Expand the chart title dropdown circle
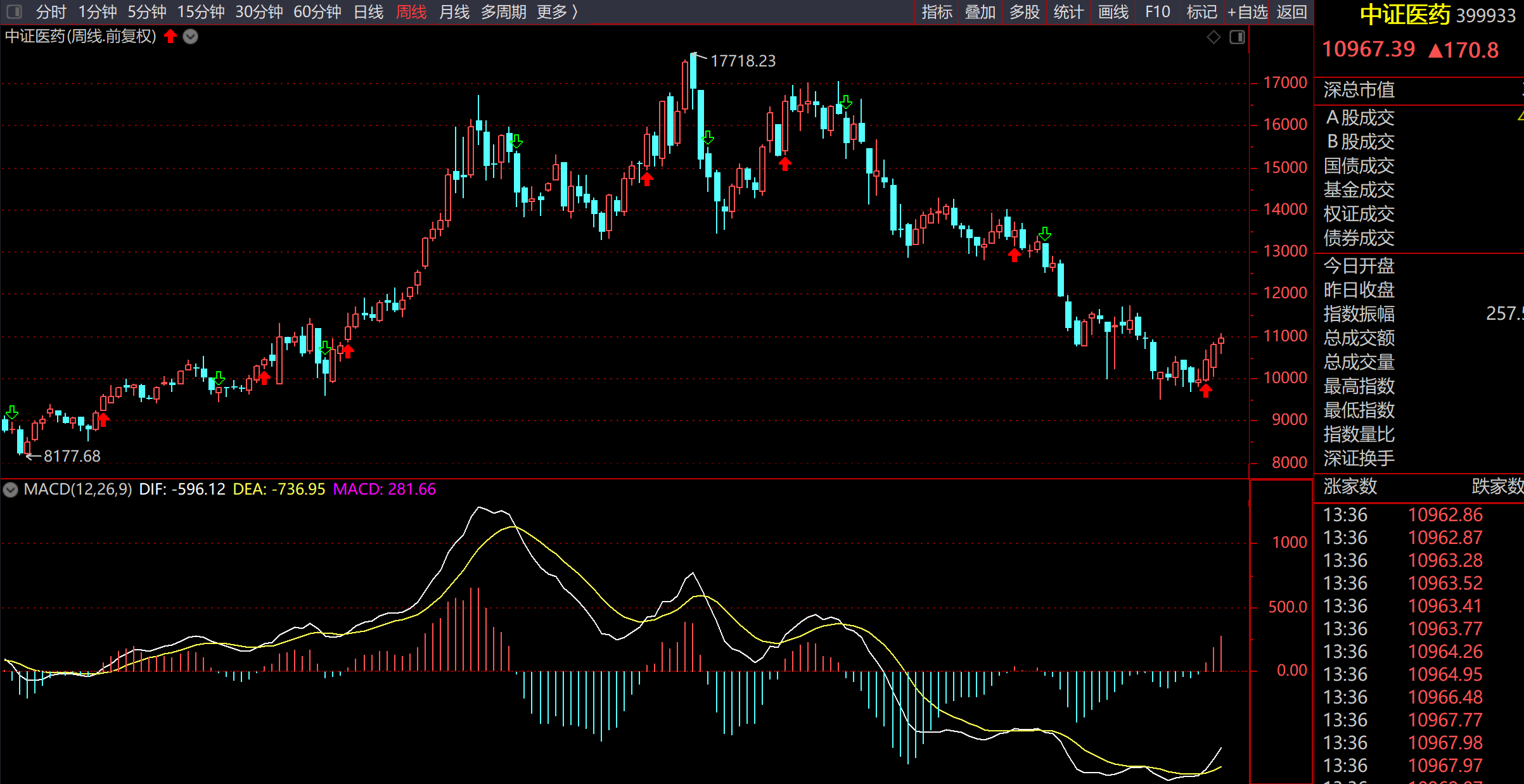The width and height of the screenshot is (1524, 784). coord(190,37)
